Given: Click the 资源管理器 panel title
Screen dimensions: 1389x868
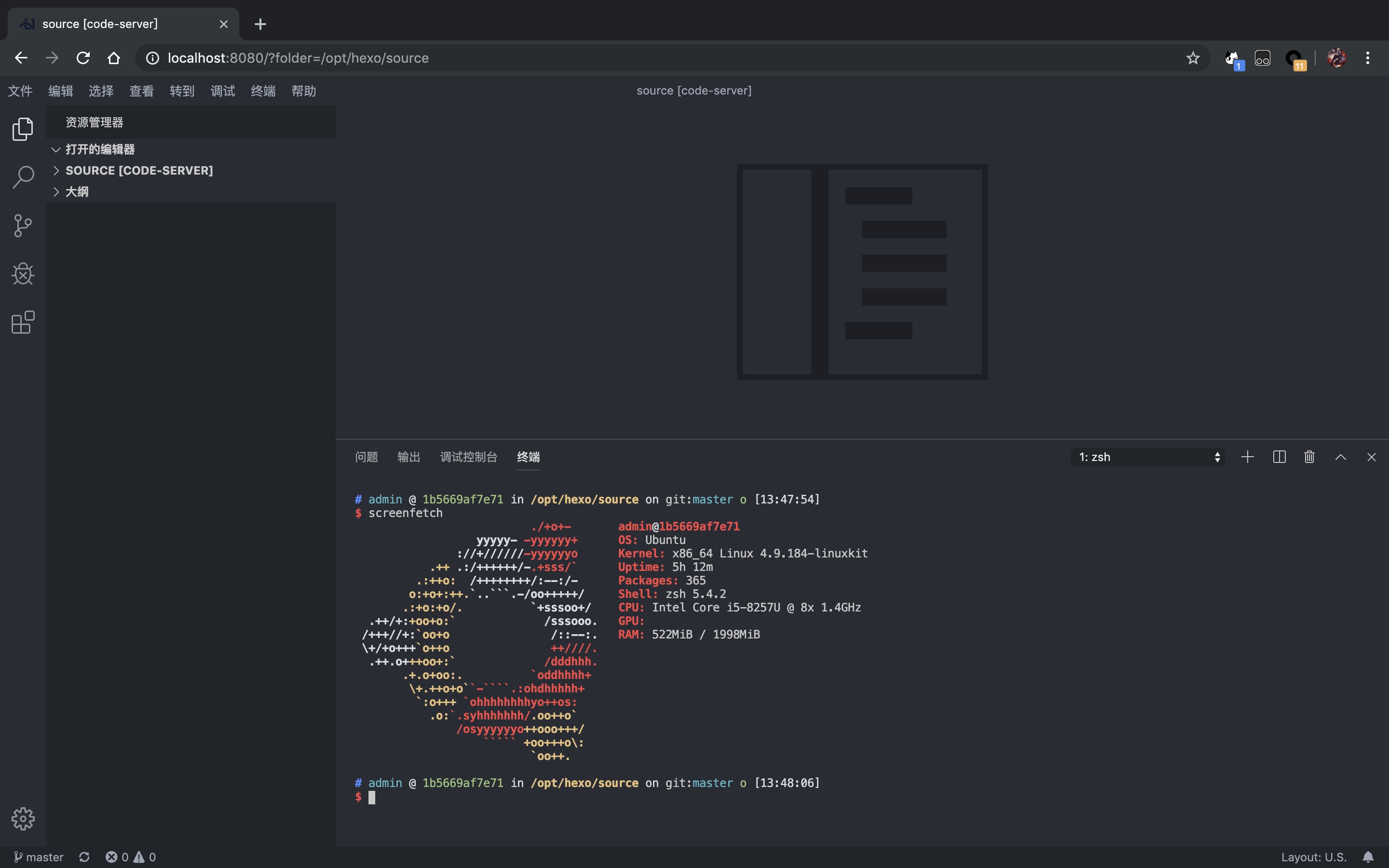Looking at the screenshot, I should coord(94,122).
